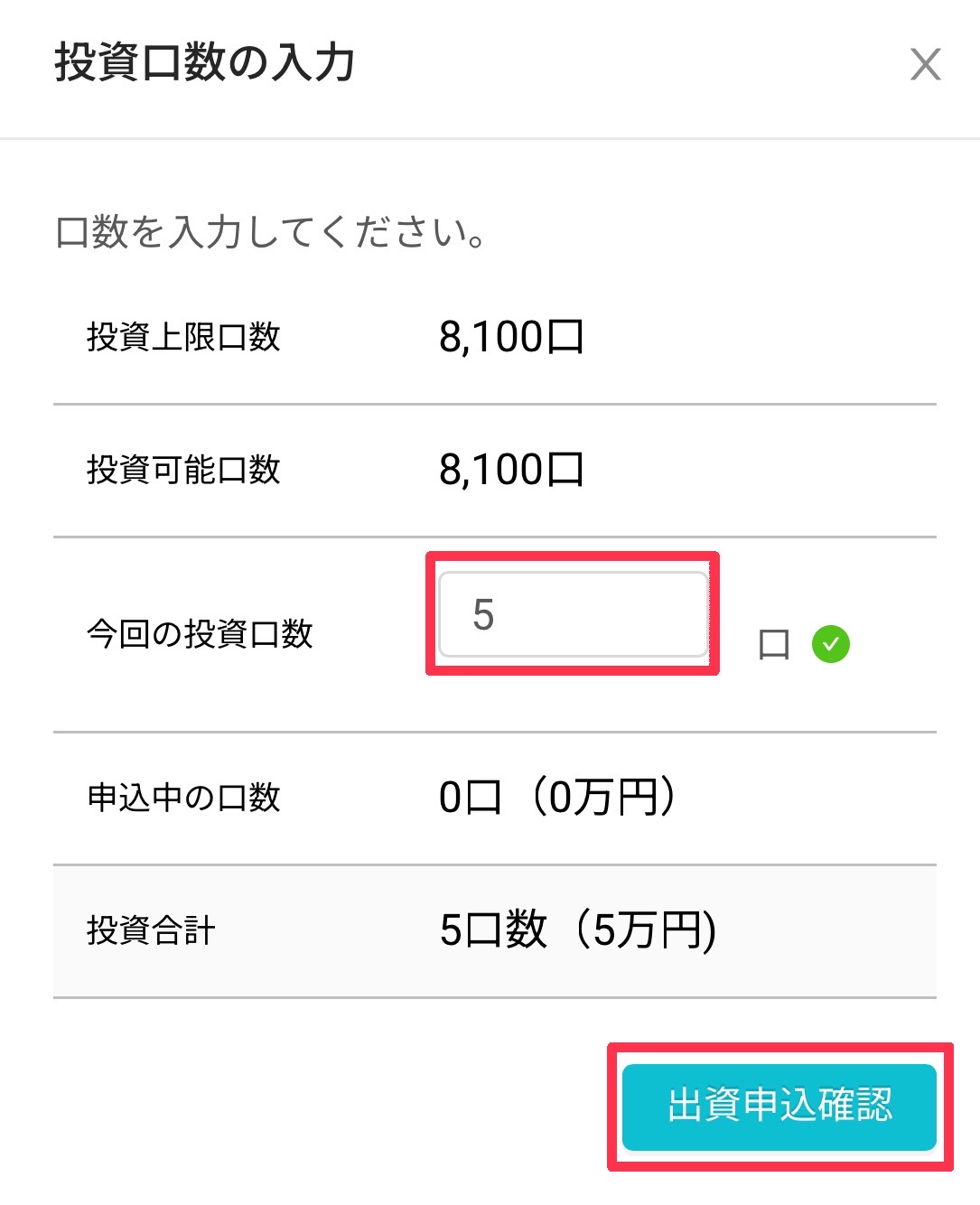Select the 投資合計 label

click(151, 930)
